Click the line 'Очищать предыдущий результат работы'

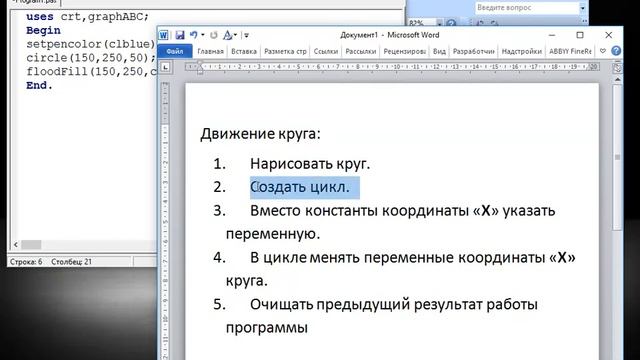(x=393, y=304)
